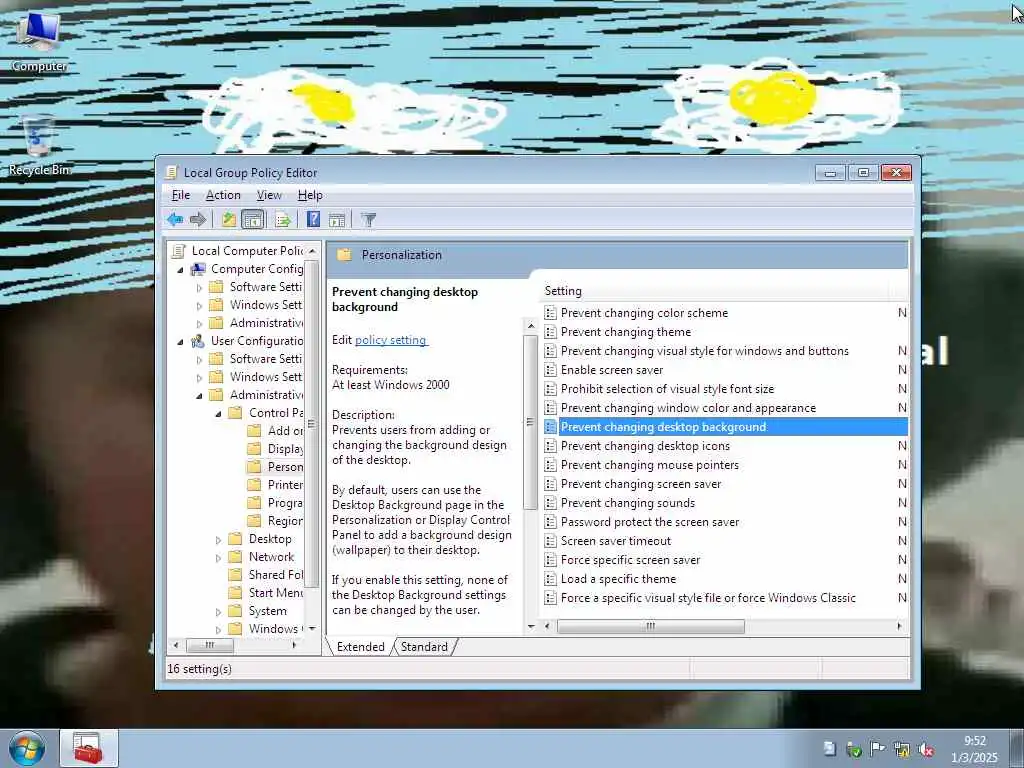Image resolution: width=1024 pixels, height=768 pixels.
Task: Expand the Desktop tree node
Action: click(x=218, y=539)
